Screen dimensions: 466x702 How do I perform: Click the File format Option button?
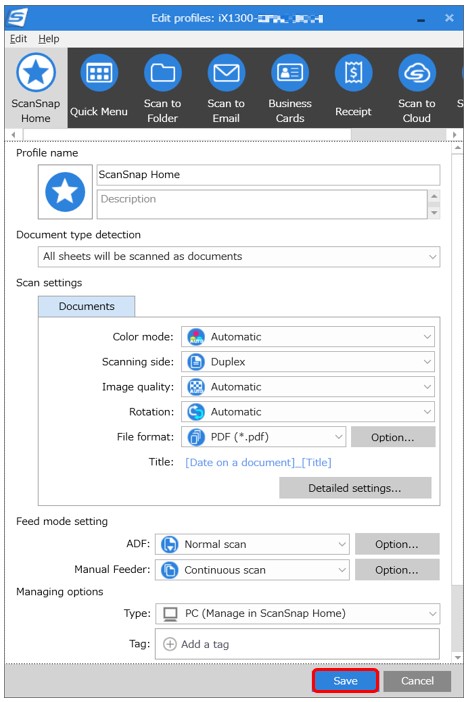point(393,437)
